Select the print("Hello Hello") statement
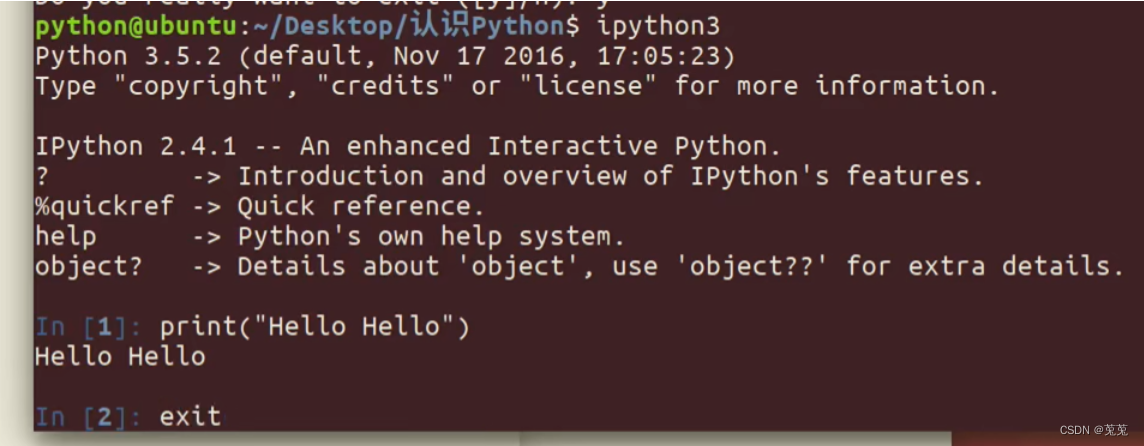The width and height of the screenshot is (1144, 446). [x=315, y=326]
